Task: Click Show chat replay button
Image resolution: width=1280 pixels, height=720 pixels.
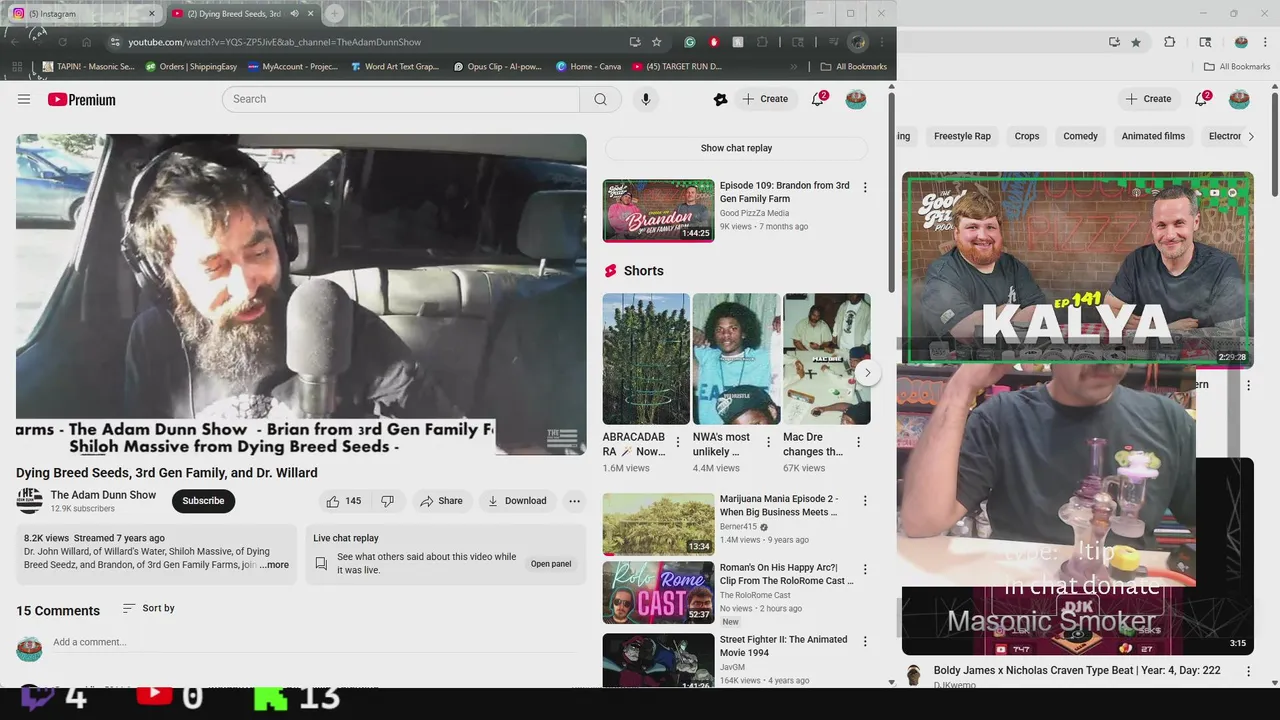Action: pyautogui.click(x=736, y=148)
